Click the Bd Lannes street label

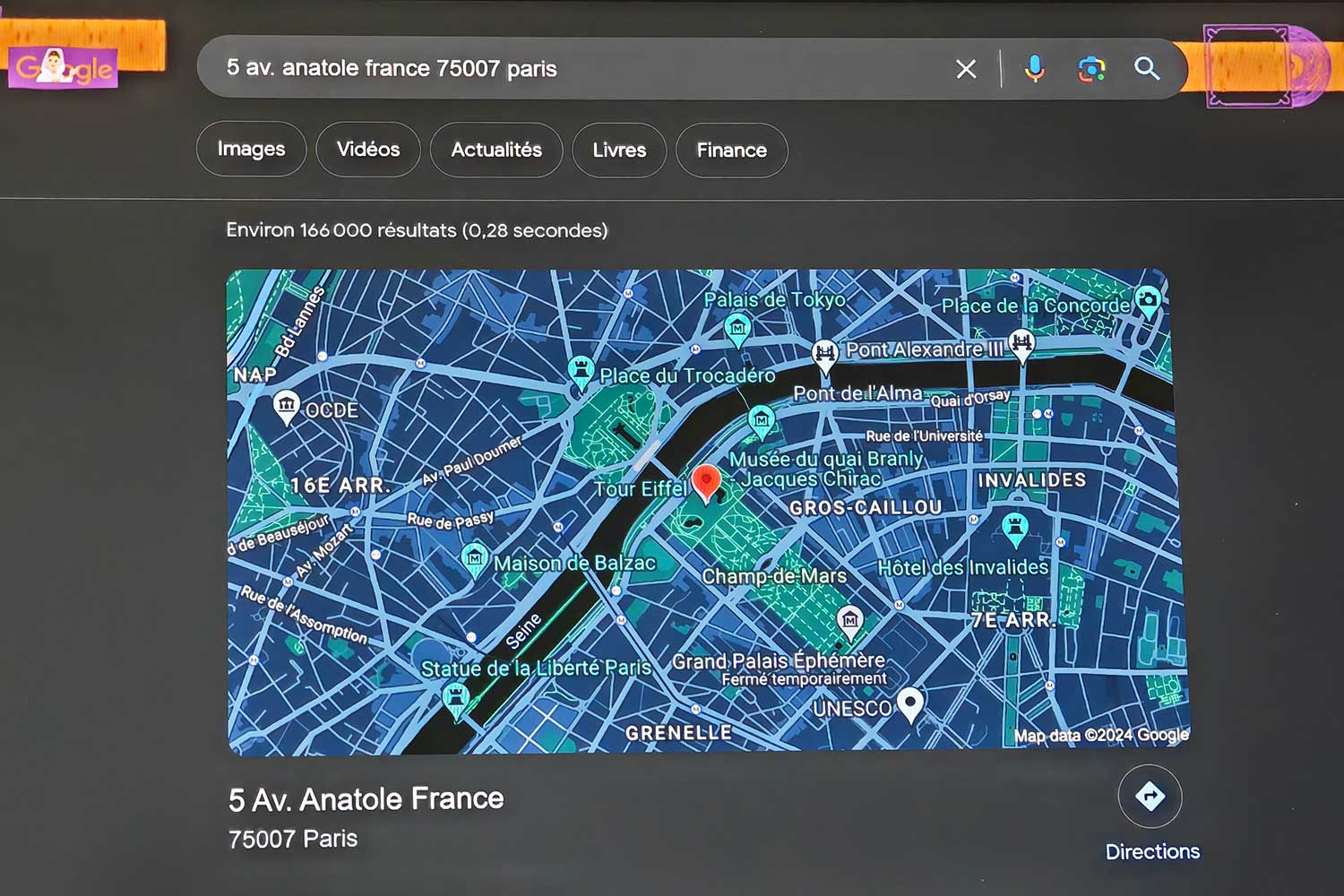[299, 322]
